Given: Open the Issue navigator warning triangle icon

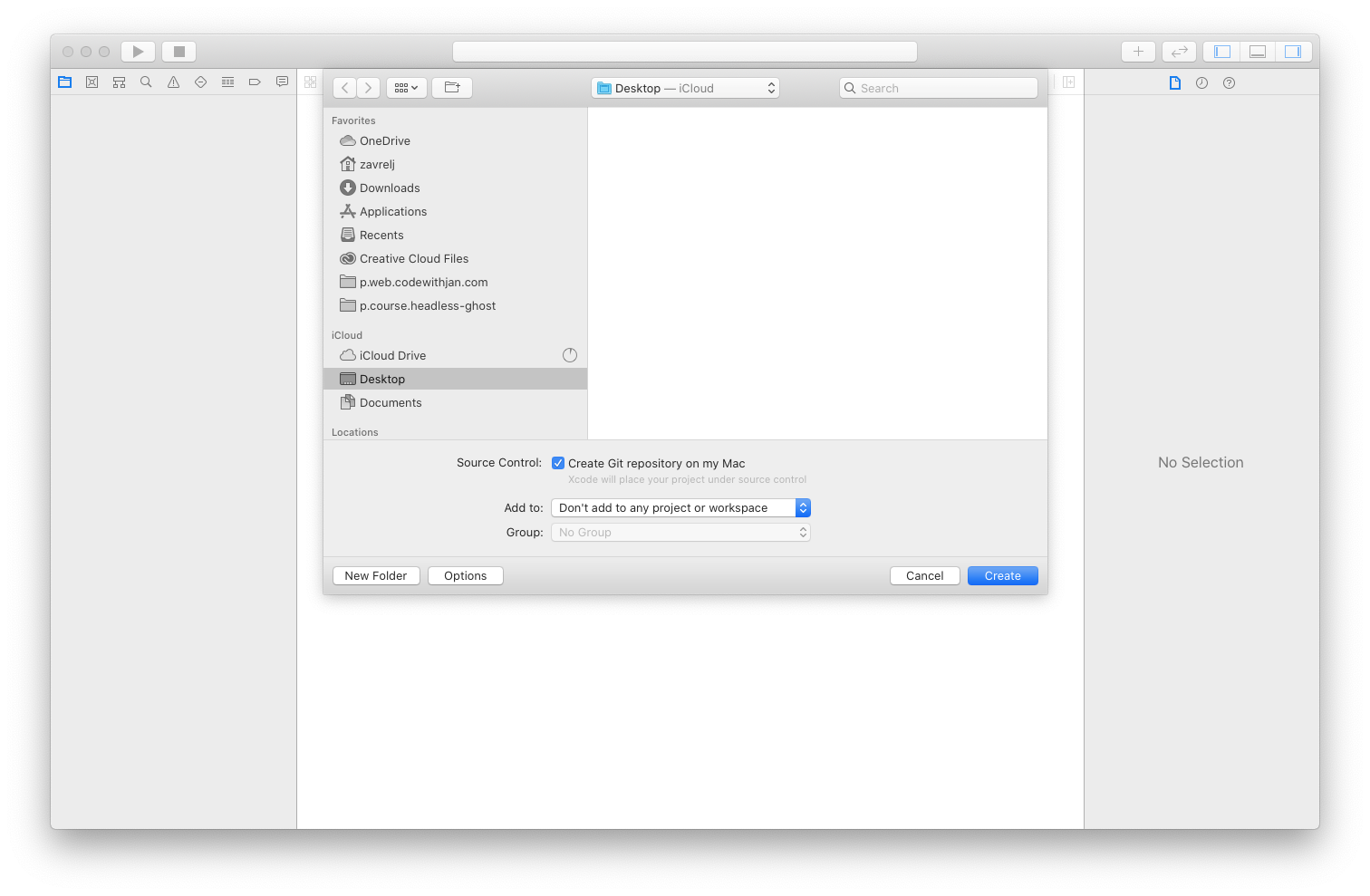Looking at the screenshot, I should (x=173, y=82).
